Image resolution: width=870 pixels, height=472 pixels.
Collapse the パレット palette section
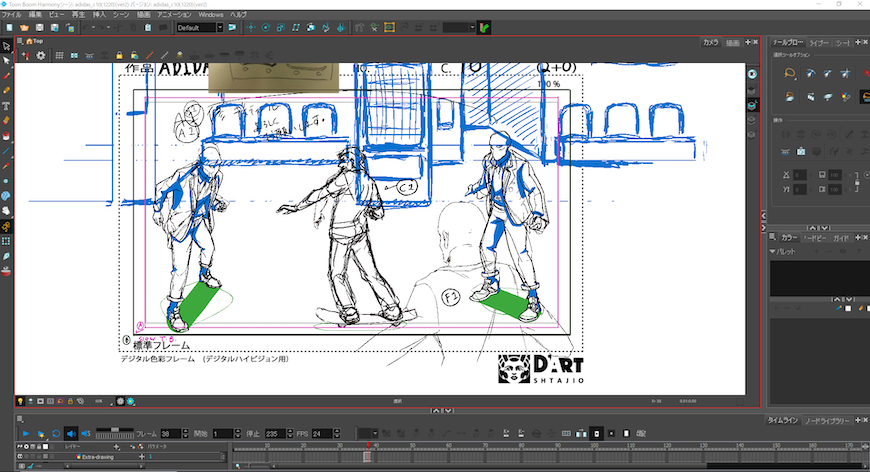pos(772,251)
